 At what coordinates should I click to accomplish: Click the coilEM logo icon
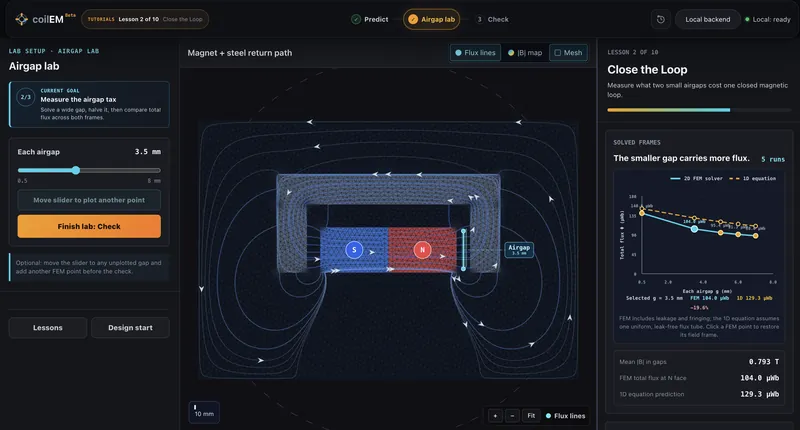coord(21,19)
